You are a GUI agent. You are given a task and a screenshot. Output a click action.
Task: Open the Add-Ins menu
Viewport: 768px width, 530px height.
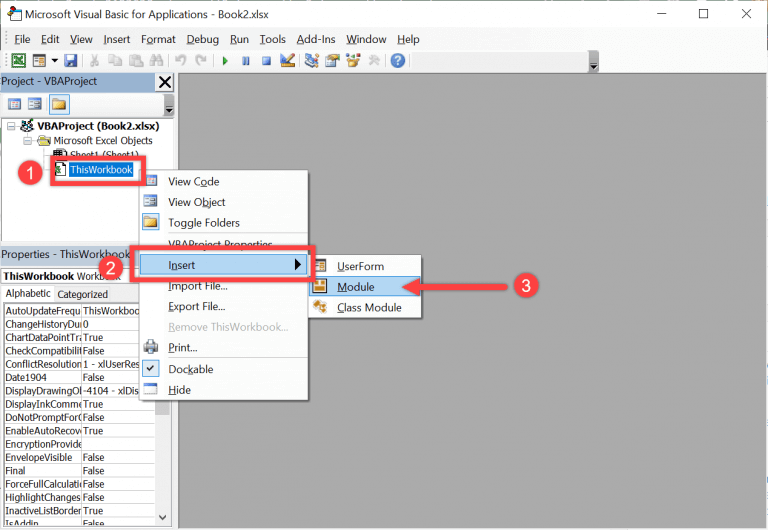tap(316, 39)
